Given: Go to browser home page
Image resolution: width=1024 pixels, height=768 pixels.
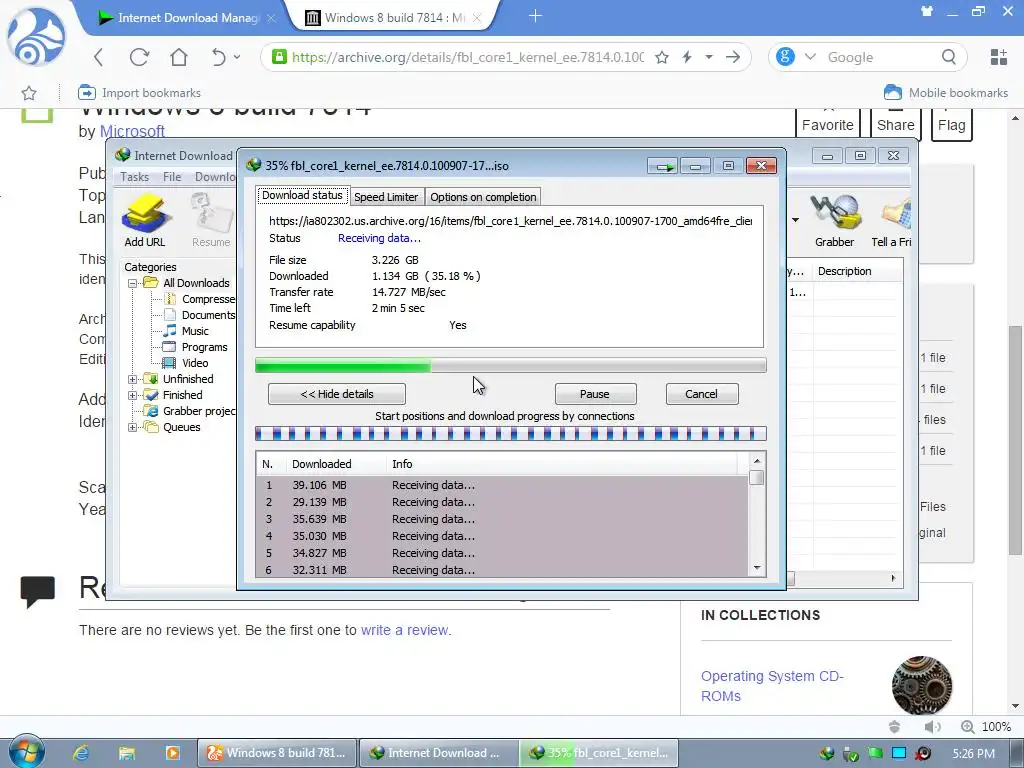Looking at the screenshot, I should pos(179,57).
